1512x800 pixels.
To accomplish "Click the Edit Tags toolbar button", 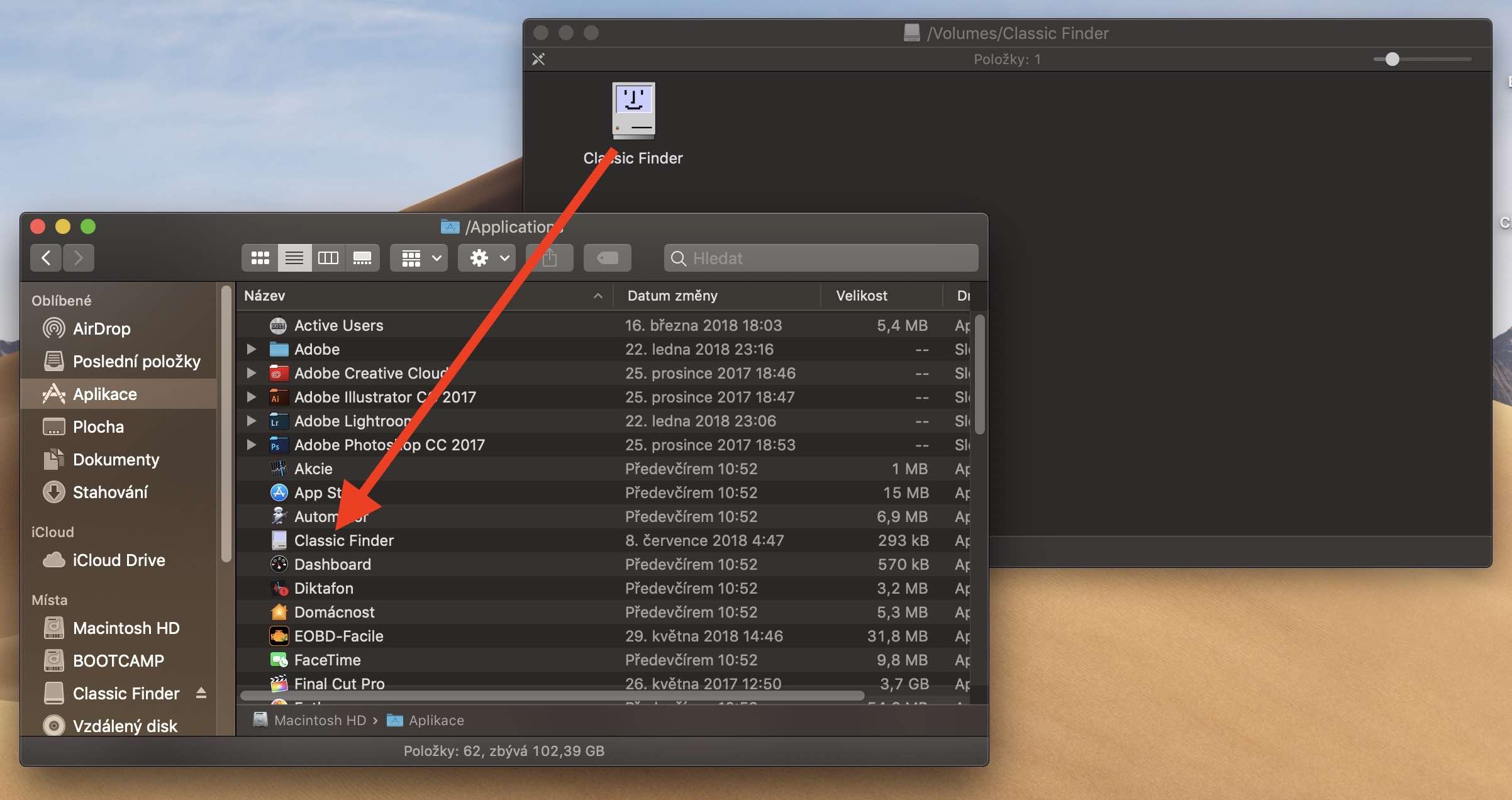I will pyautogui.click(x=607, y=258).
